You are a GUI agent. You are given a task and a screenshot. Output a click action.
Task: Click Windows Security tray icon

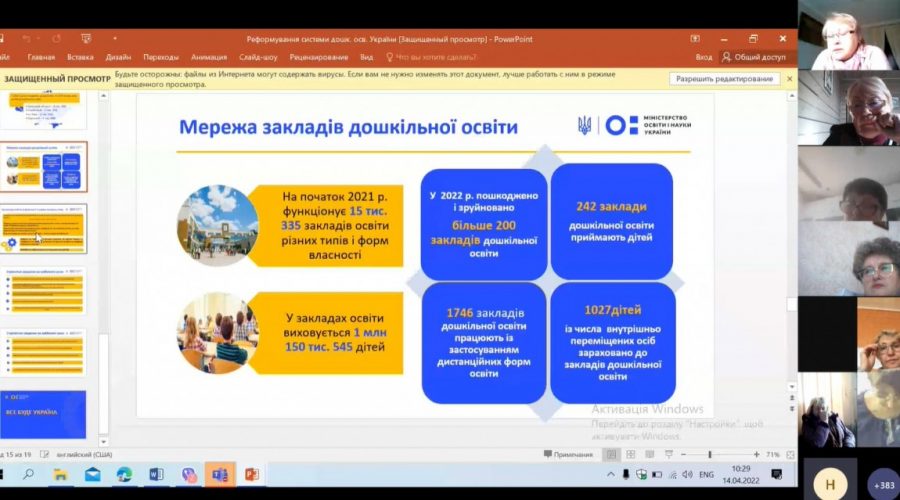641,475
